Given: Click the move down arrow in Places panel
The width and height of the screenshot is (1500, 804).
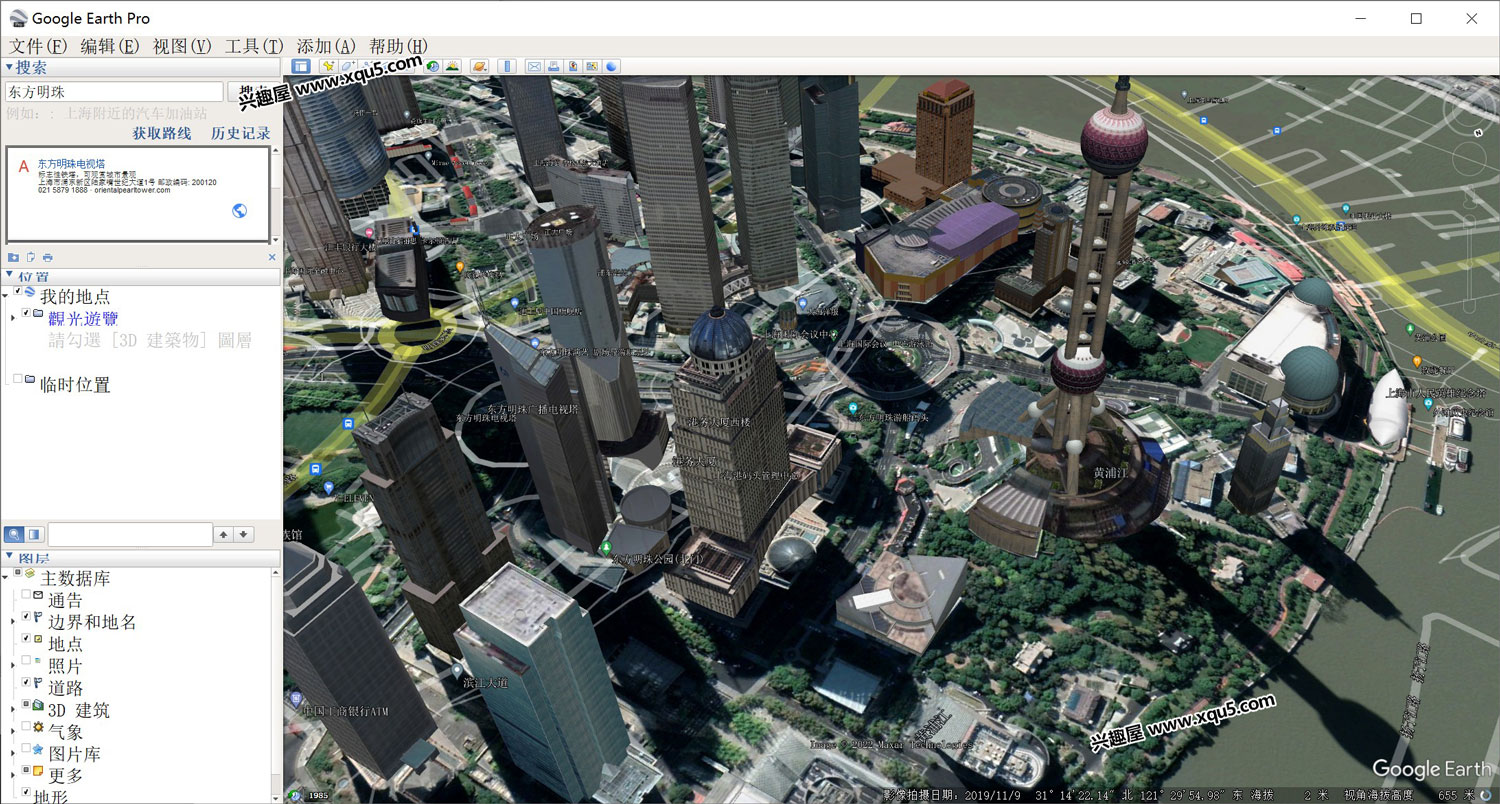Looking at the screenshot, I should pos(243,534).
